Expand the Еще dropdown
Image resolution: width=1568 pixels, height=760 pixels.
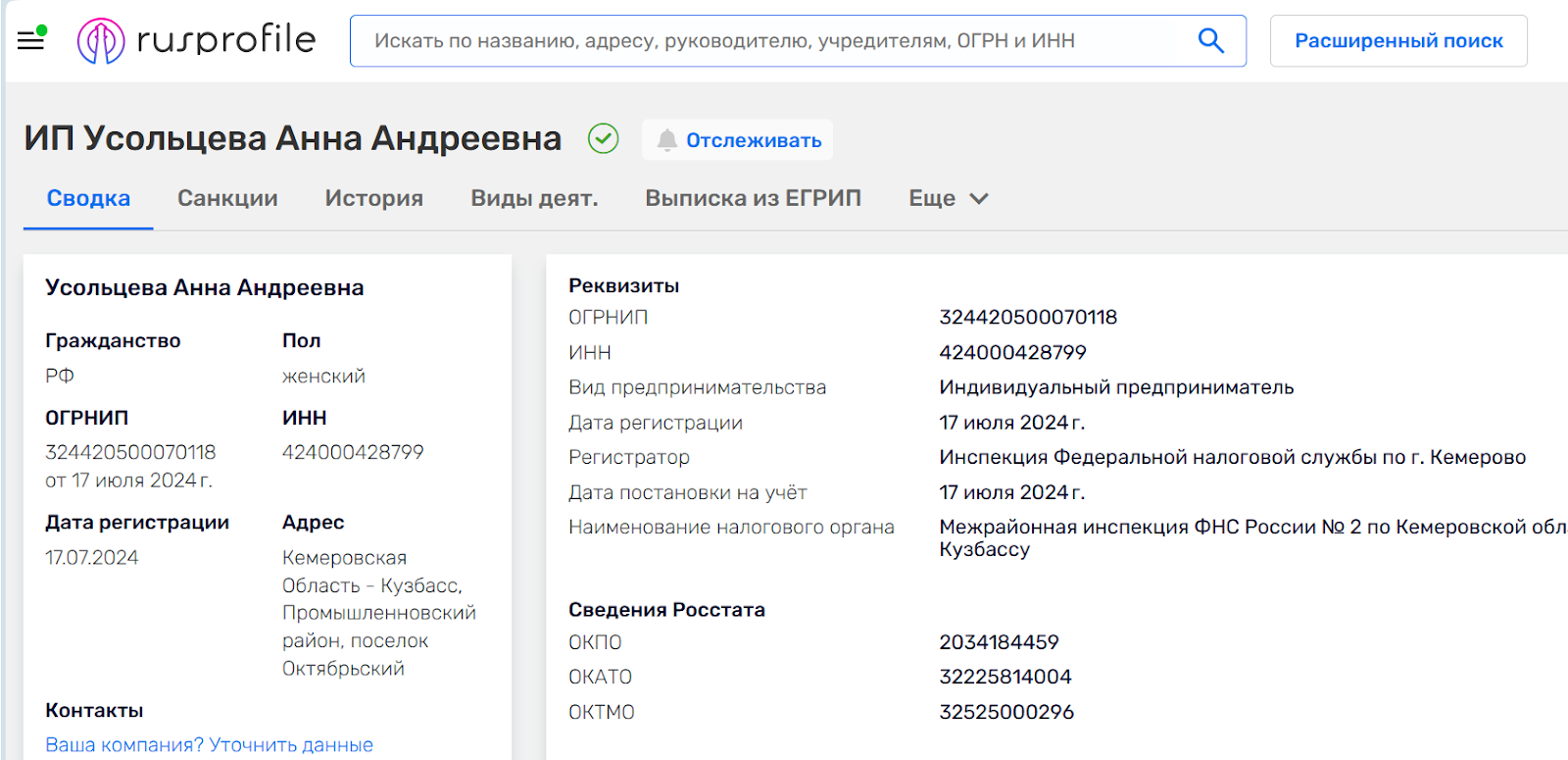948,198
